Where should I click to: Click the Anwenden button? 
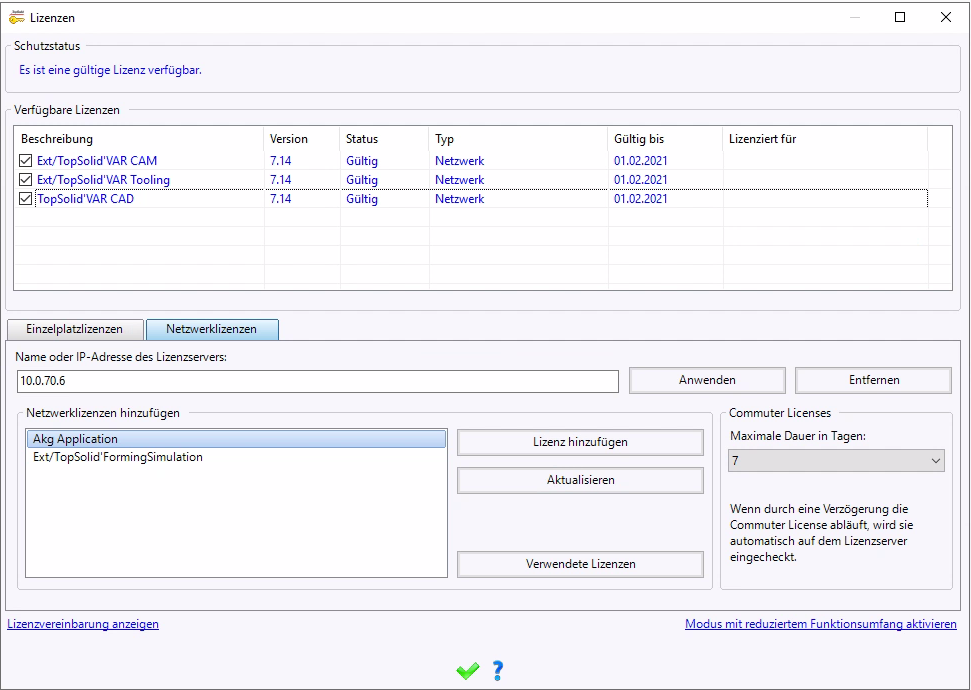[x=707, y=380]
